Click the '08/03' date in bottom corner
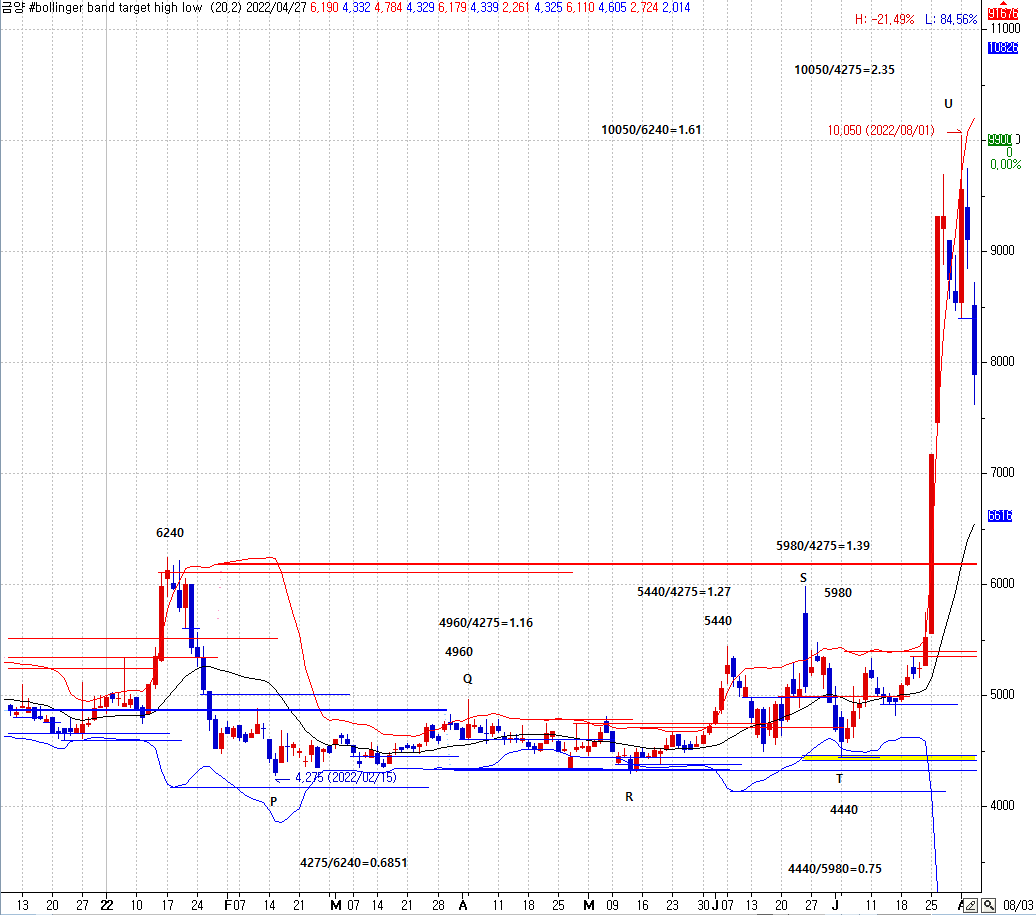Image resolution: width=1036 pixels, height=915 pixels. (x=1018, y=905)
